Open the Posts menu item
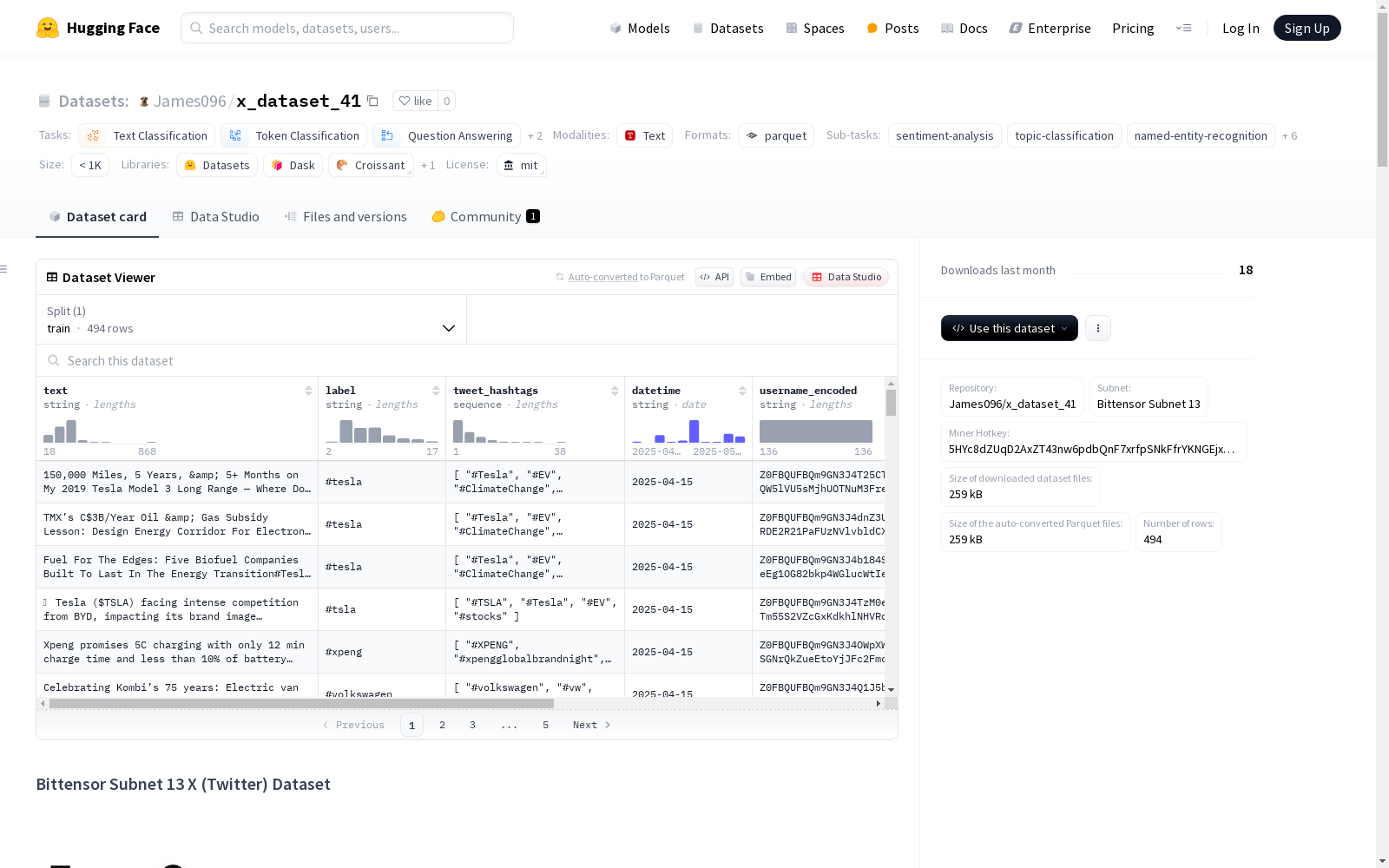Screen dimensions: 1389x868 pos(892,28)
